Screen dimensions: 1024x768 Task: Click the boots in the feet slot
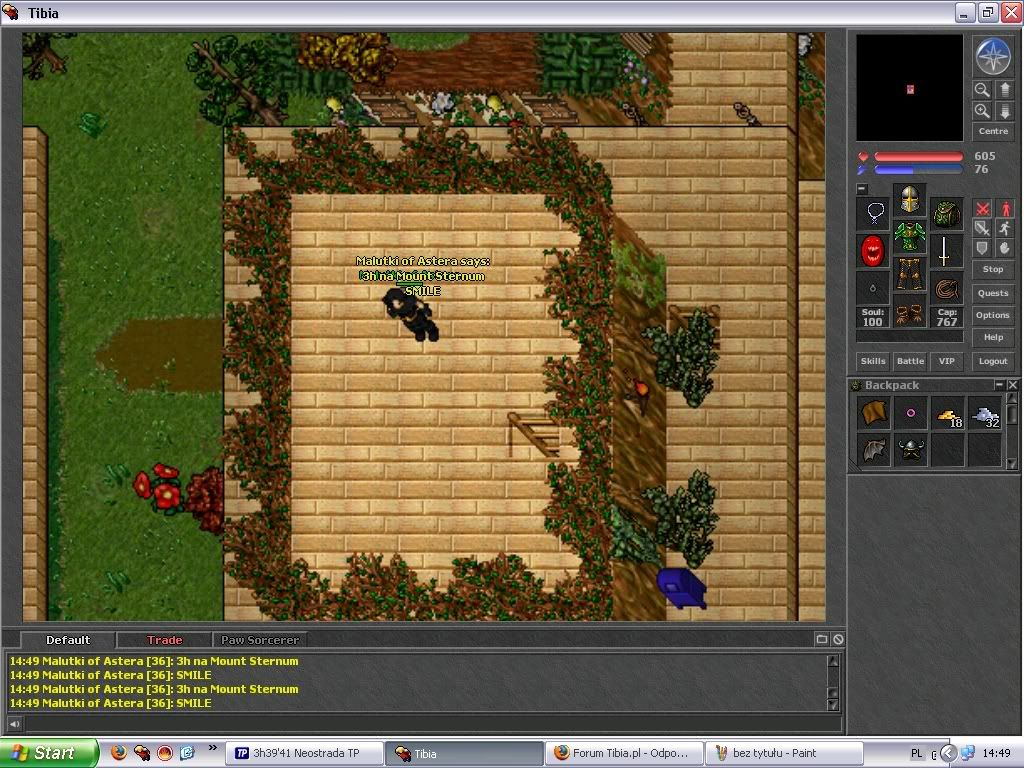click(x=909, y=311)
